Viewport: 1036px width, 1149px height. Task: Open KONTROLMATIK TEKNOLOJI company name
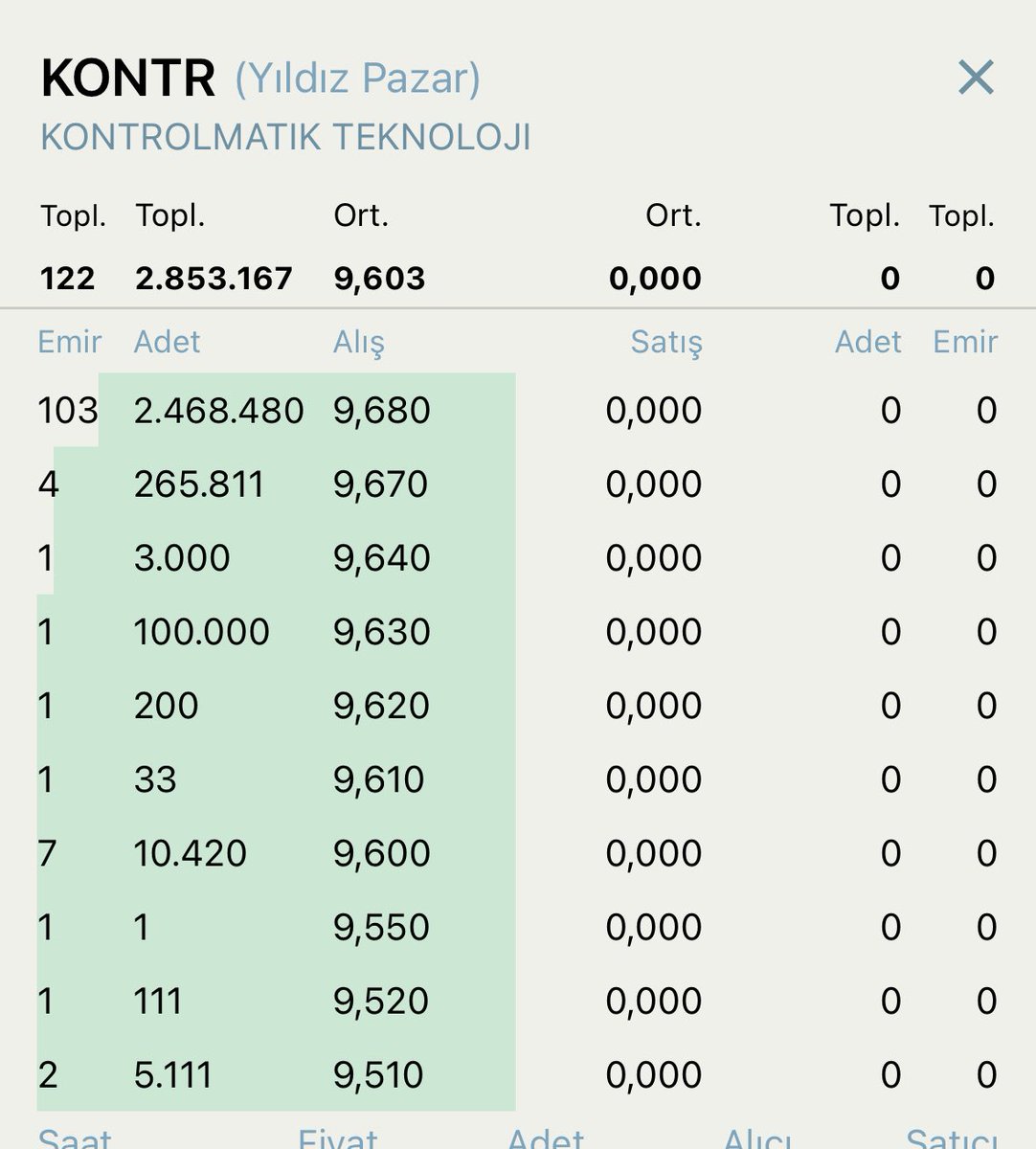tap(285, 137)
